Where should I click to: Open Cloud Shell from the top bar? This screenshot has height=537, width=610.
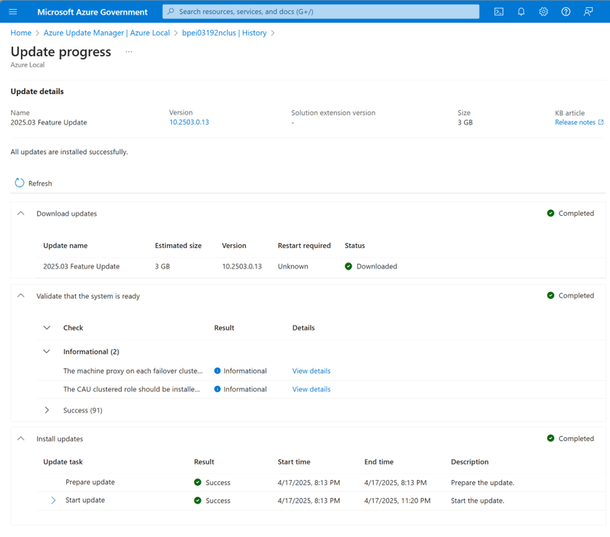[499, 12]
